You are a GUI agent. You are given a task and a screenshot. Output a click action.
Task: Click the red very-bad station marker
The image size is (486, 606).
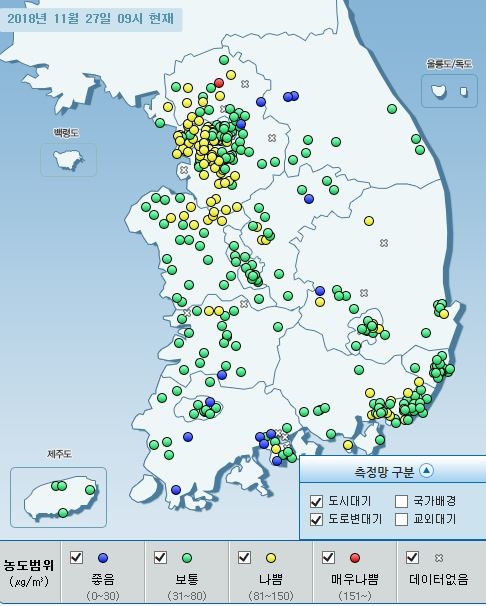click(x=219, y=83)
